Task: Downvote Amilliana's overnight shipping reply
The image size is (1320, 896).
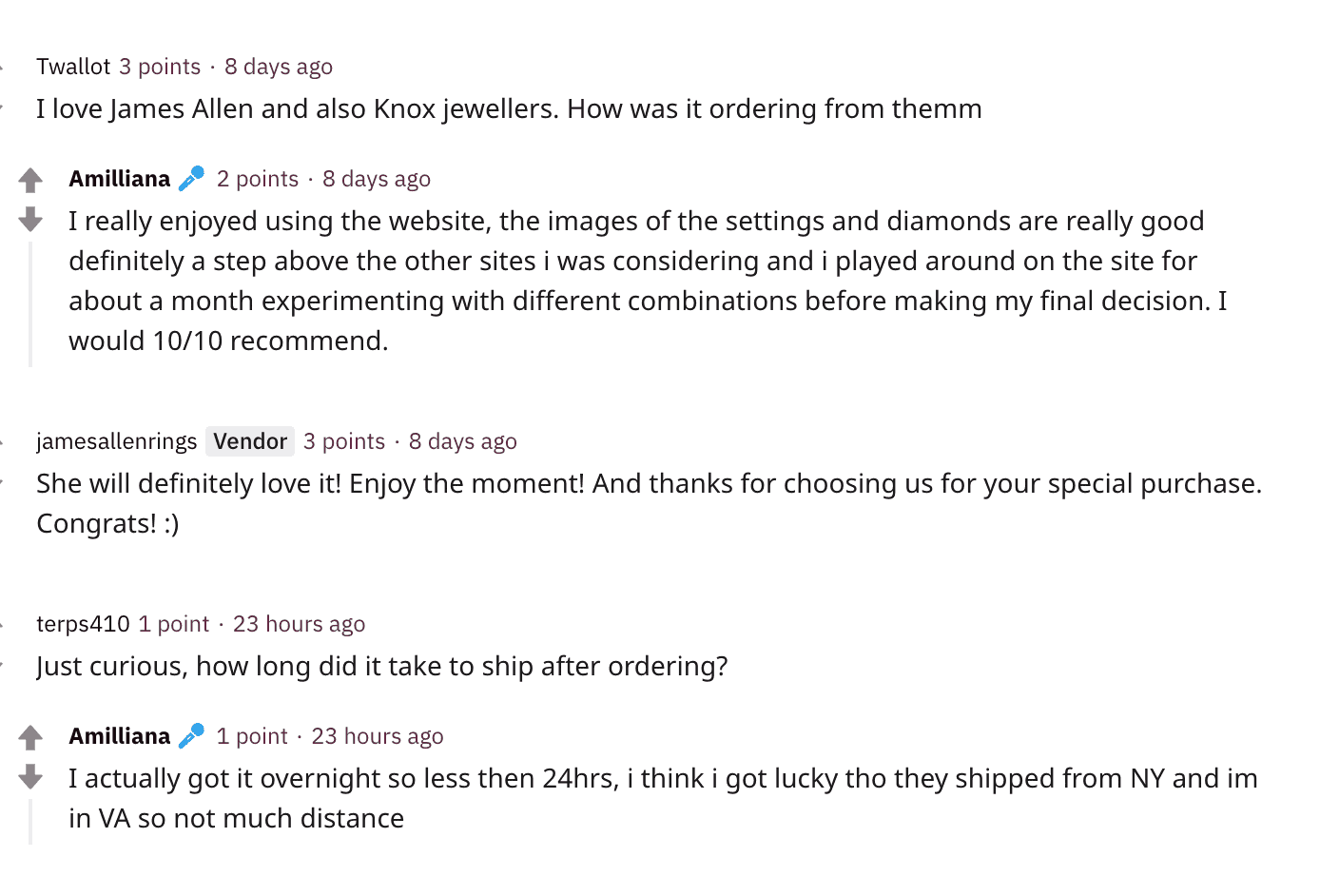Action: coord(30,777)
